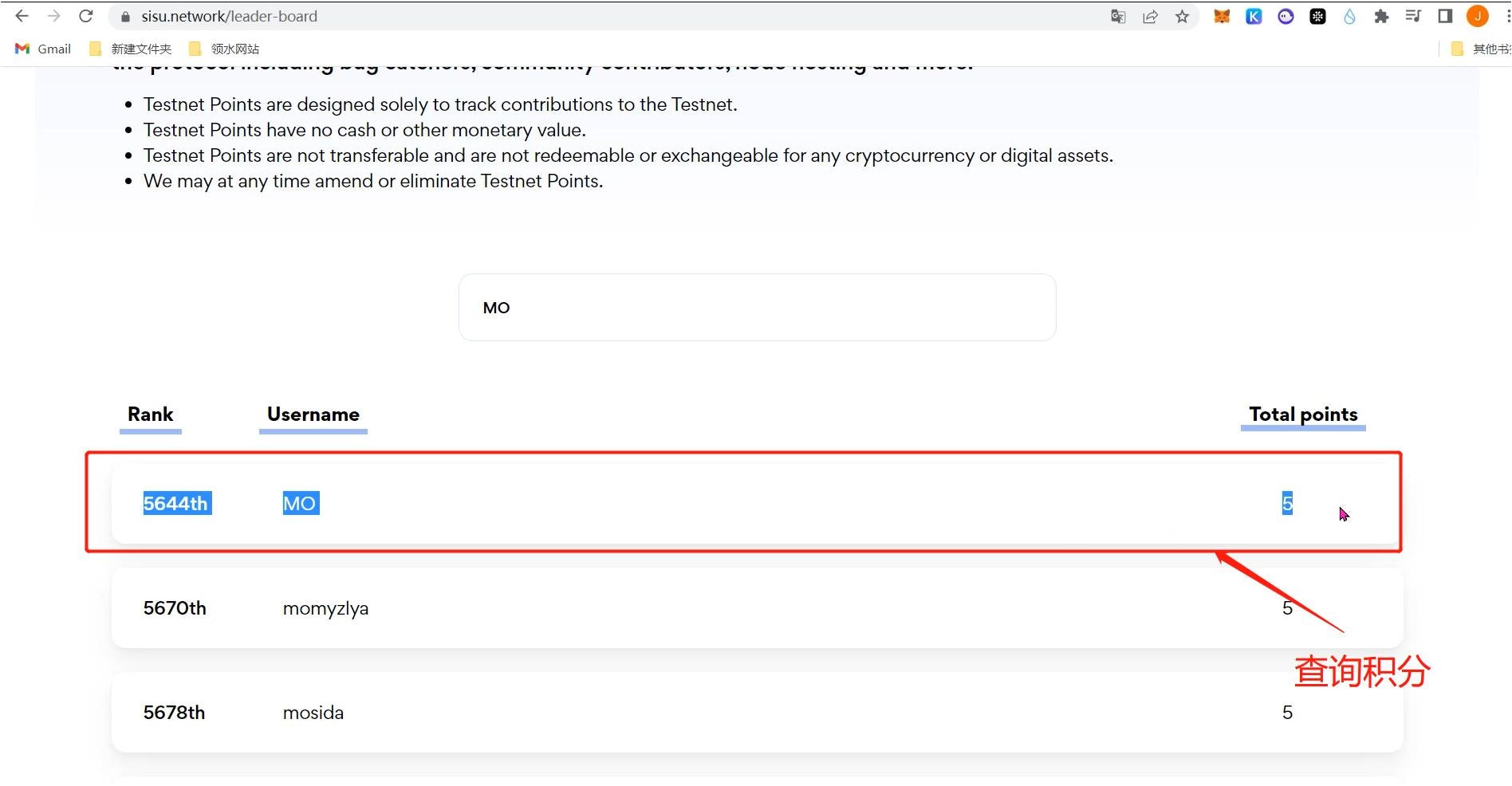Sort by Total points column header
1512x786 pixels.
1303,415
